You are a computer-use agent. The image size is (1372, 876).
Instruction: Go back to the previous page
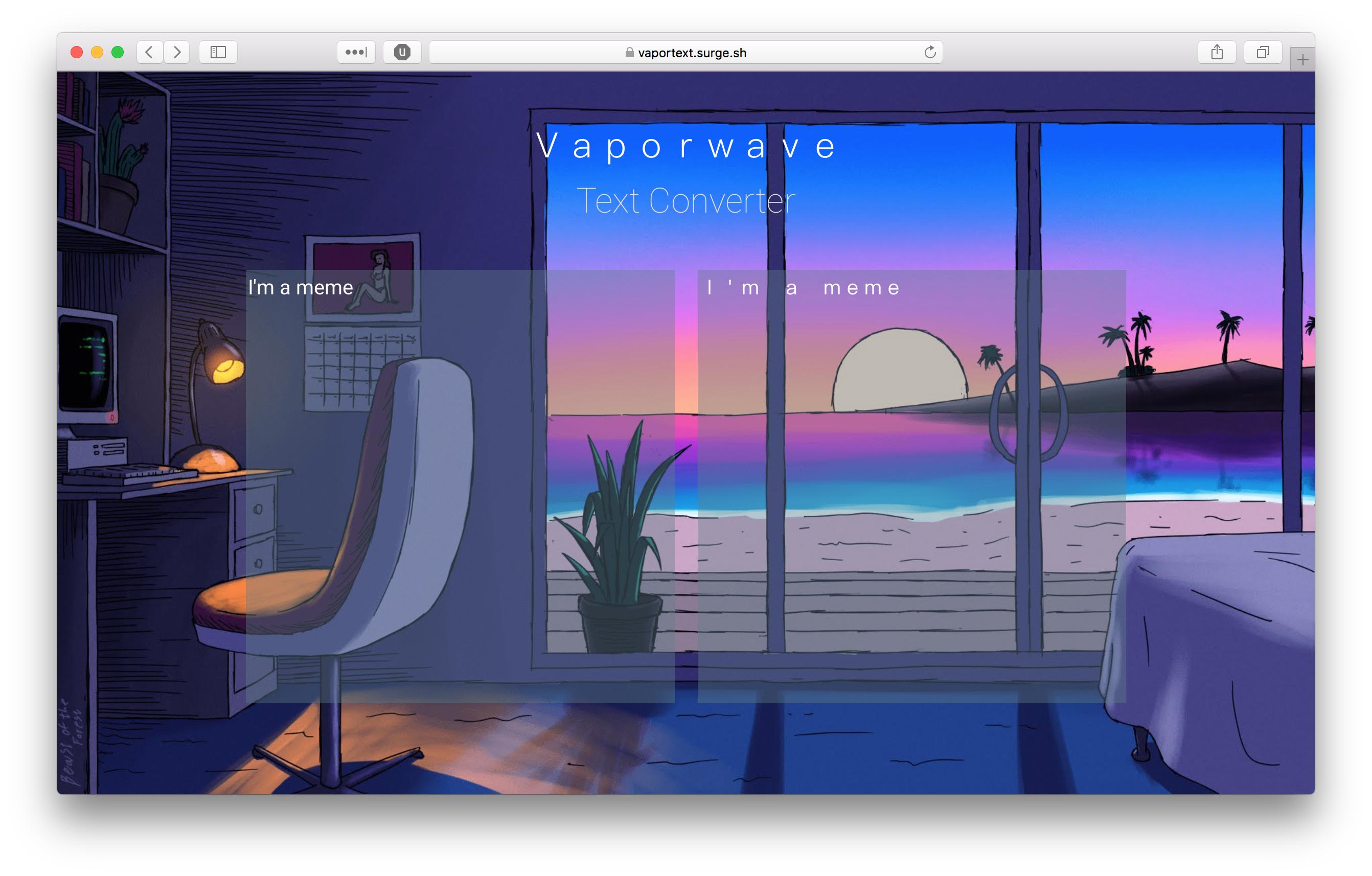click(149, 53)
